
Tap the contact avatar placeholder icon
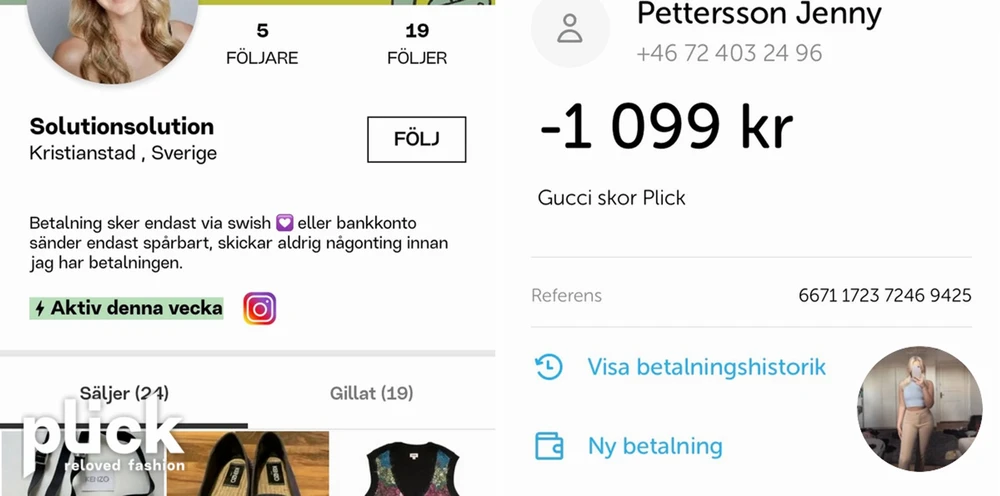point(570,29)
